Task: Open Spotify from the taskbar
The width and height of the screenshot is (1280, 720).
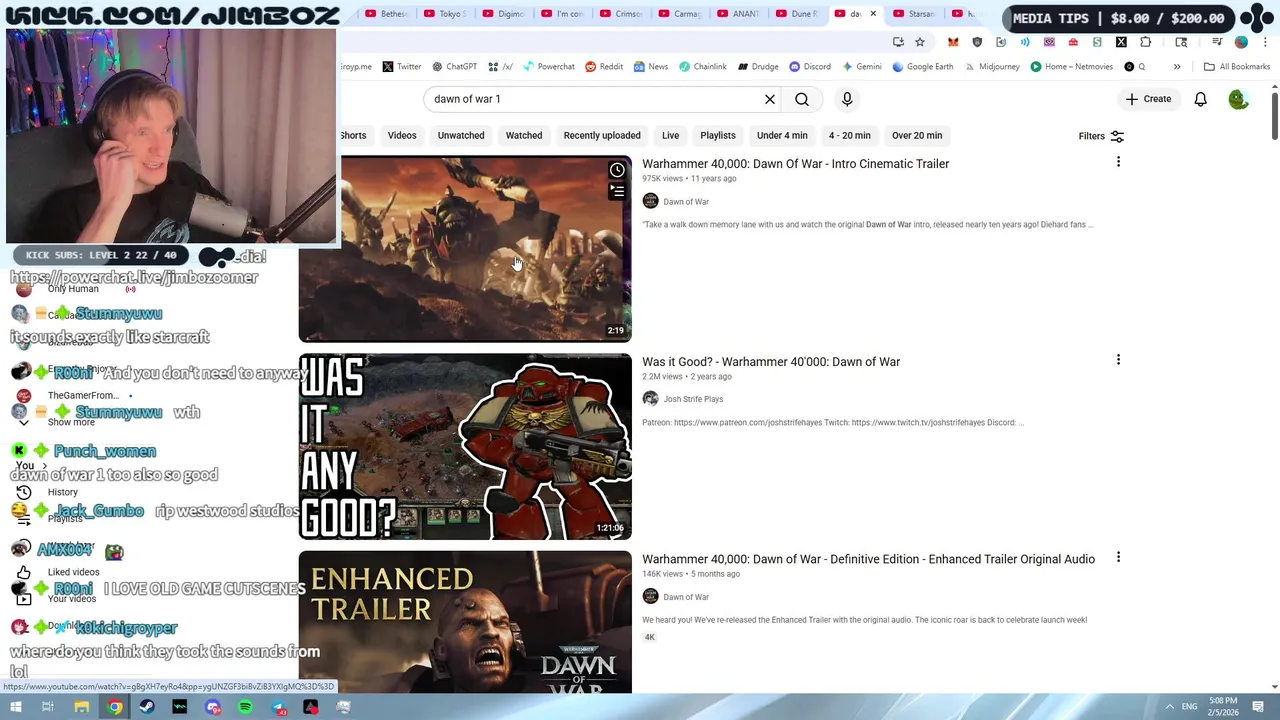Action: pyautogui.click(x=245, y=707)
